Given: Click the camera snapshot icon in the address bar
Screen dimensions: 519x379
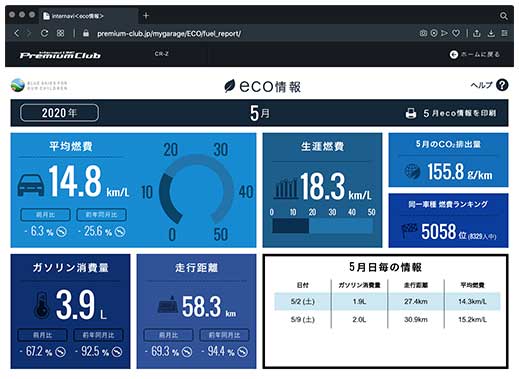Looking at the screenshot, I should pyautogui.click(x=423, y=33).
